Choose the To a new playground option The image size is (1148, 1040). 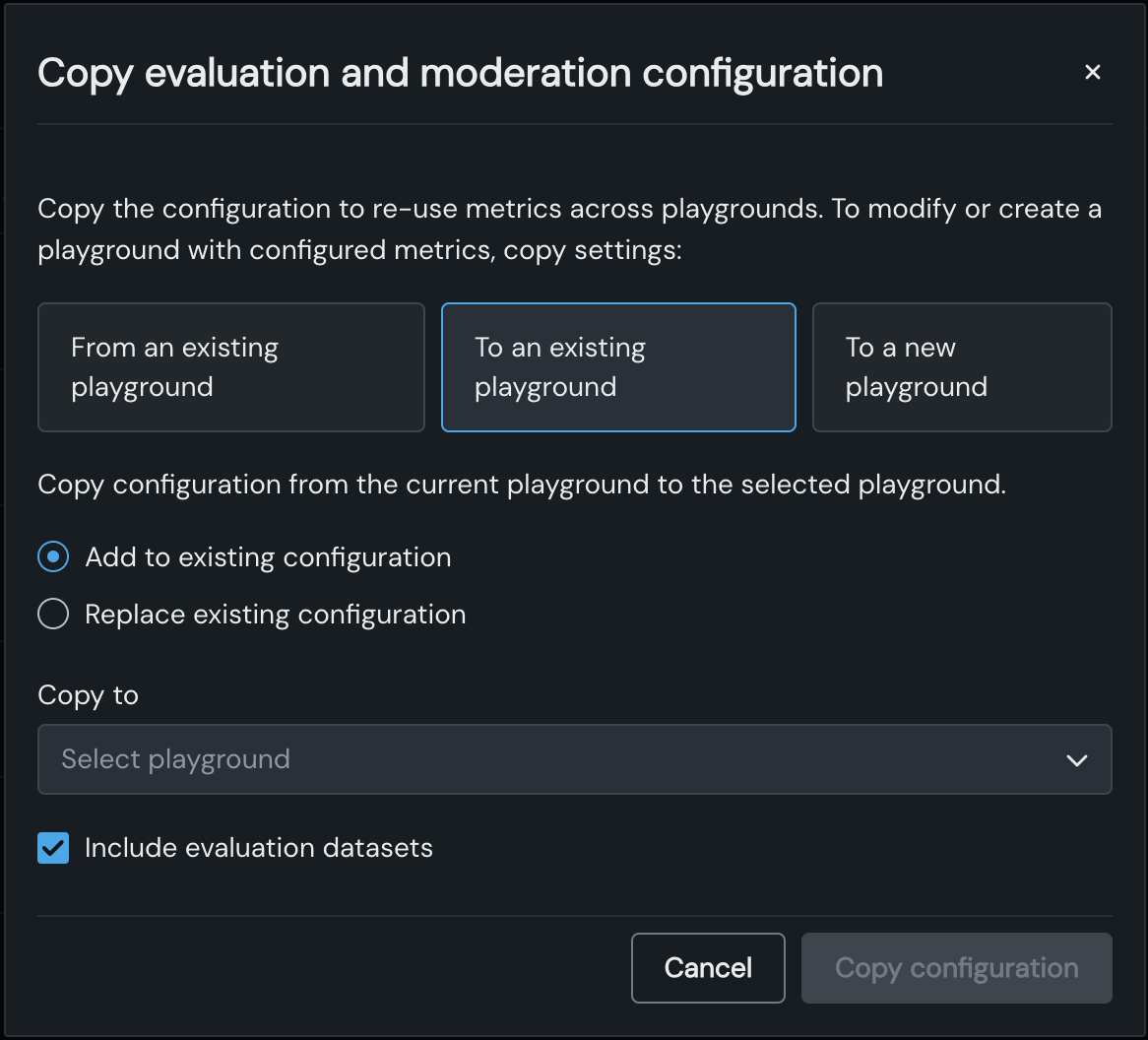pyautogui.click(x=961, y=367)
